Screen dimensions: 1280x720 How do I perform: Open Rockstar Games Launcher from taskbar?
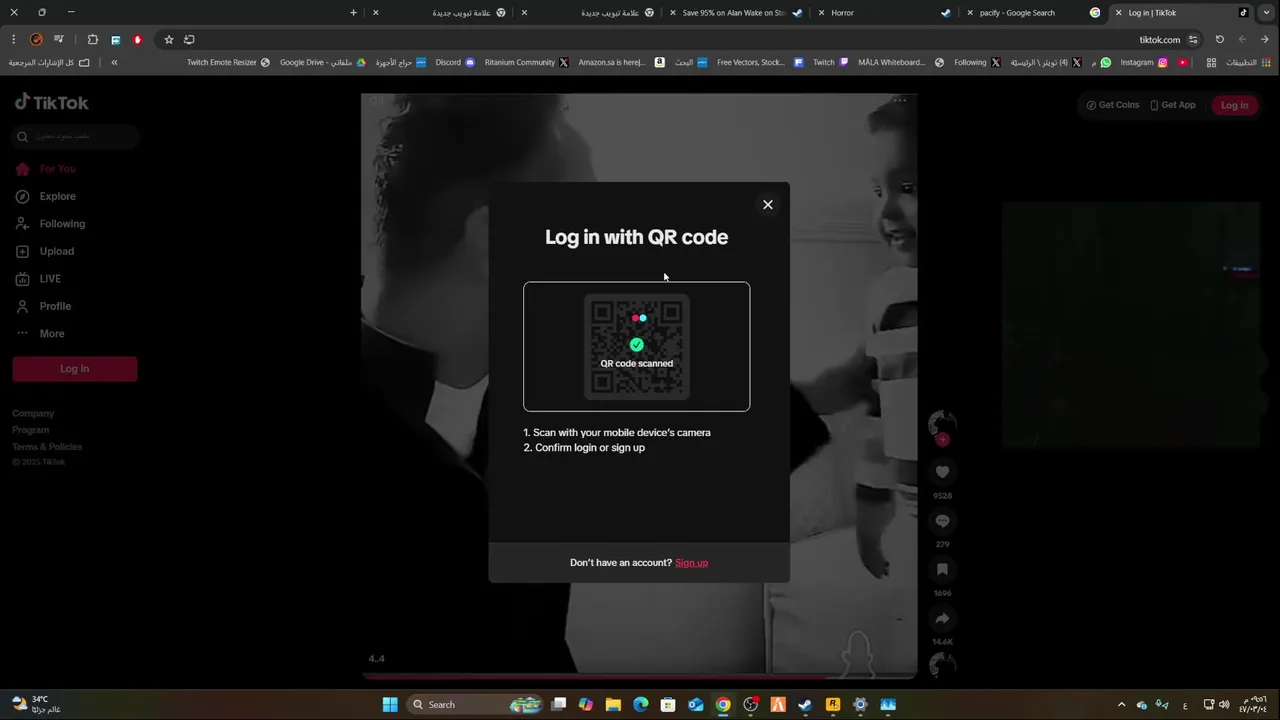tap(833, 705)
